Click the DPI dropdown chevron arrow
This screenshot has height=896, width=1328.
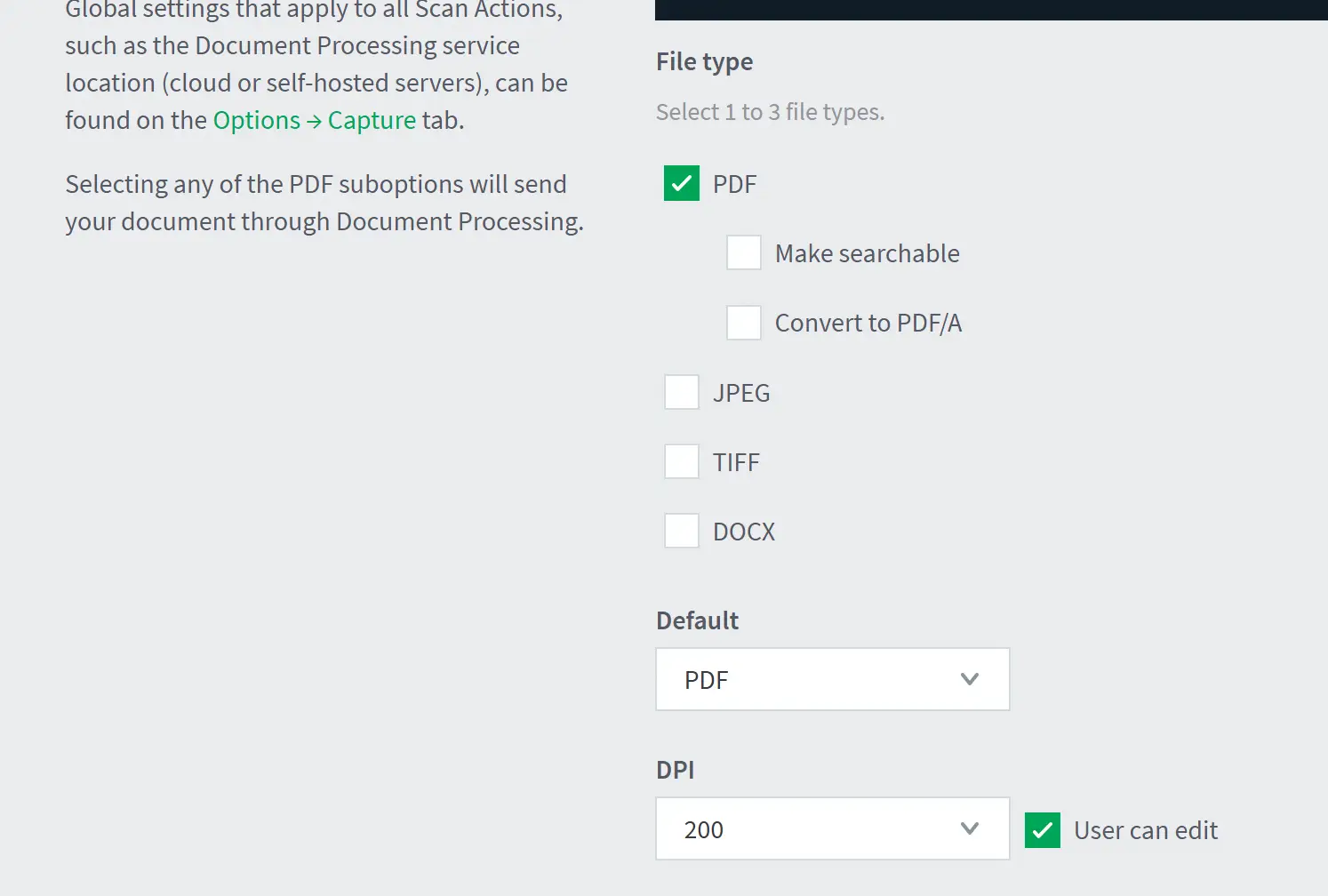coord(970,828)
